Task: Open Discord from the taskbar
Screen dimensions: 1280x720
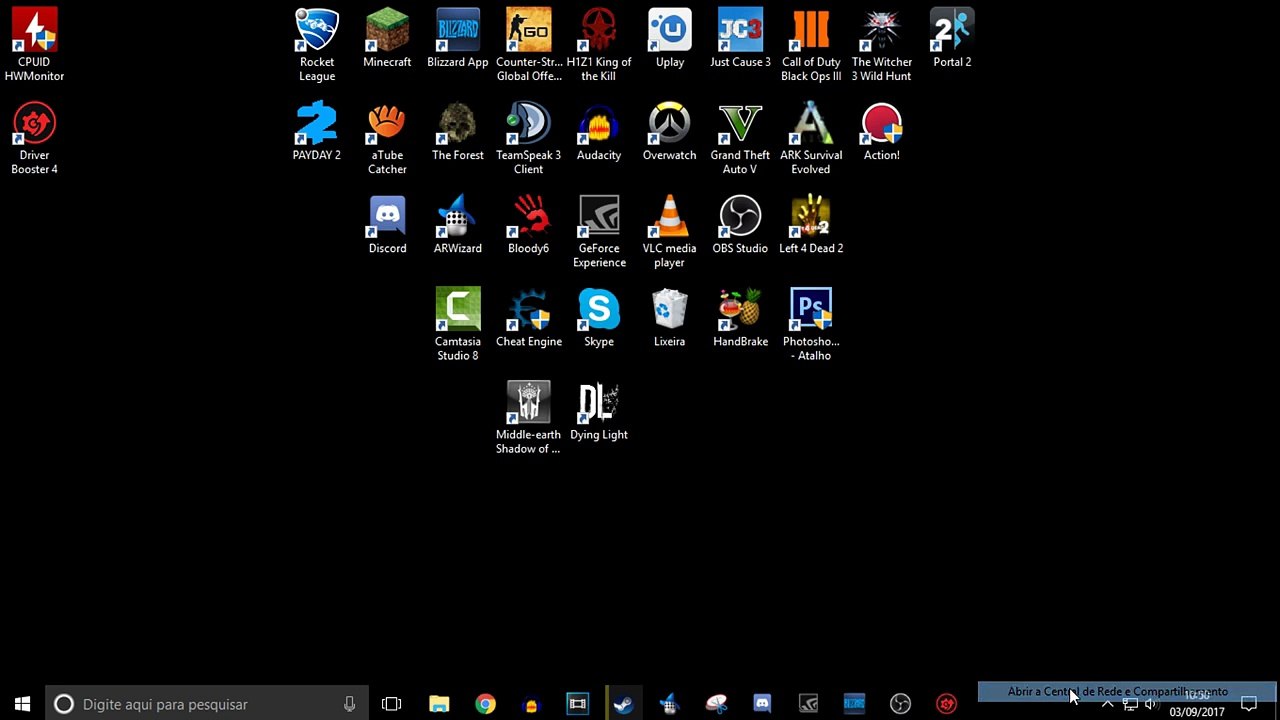Action: pyautogui.click(x=762, y=704)
